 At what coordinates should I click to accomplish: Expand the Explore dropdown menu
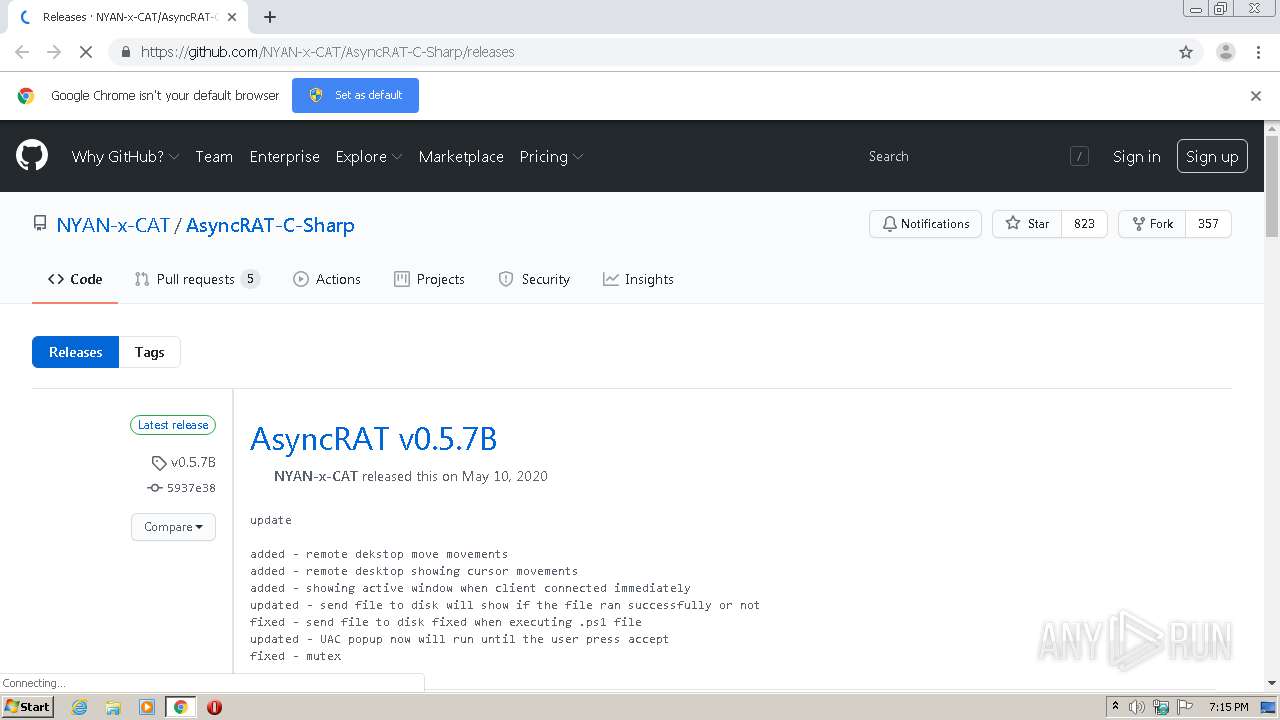pos(369,156)
